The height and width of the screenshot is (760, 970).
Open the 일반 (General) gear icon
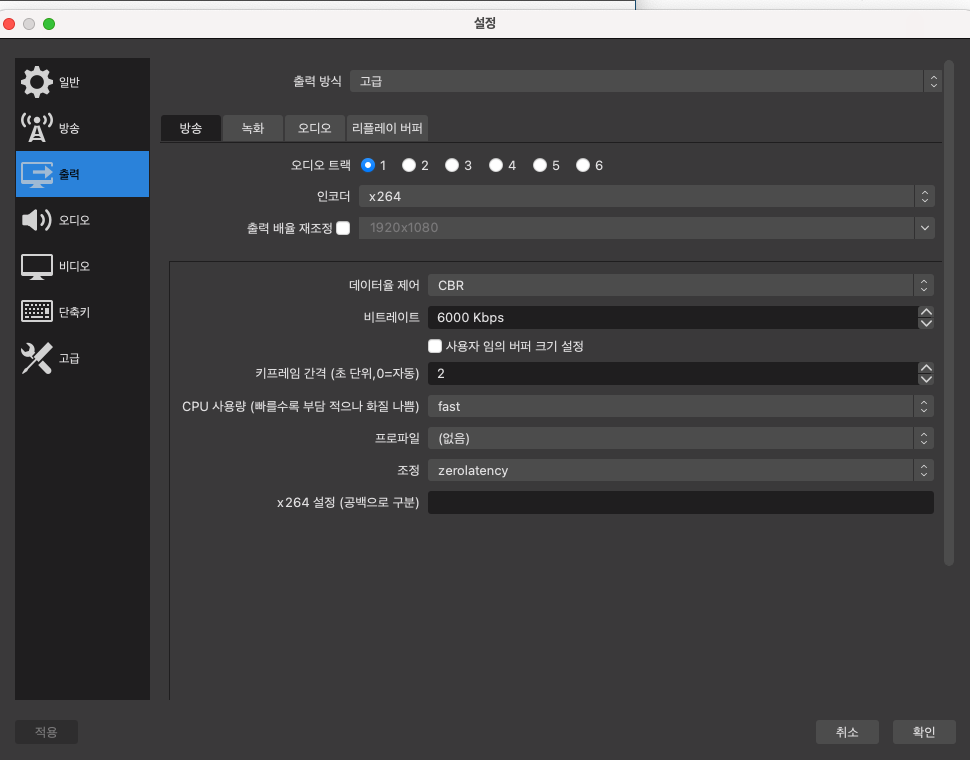pyautogui.click(x=37, y=82)
